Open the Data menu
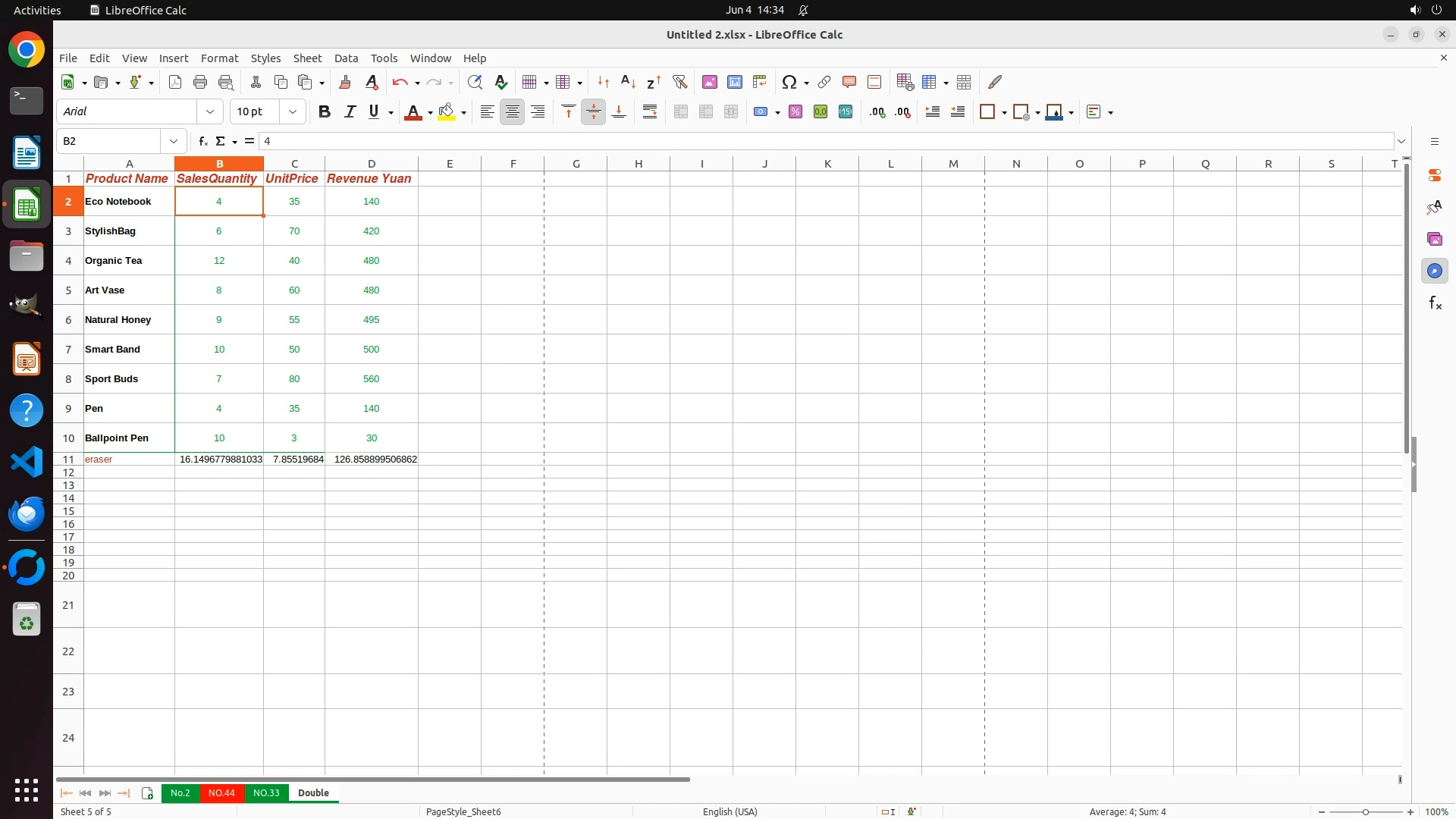The height and width of the screenshot is (819, 1456). (346, 58)
